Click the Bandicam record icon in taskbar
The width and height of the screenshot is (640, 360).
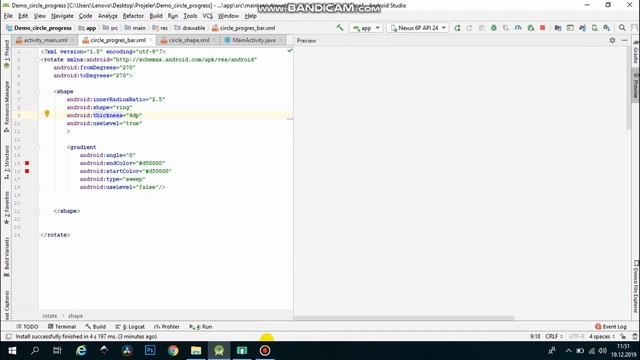265,351
